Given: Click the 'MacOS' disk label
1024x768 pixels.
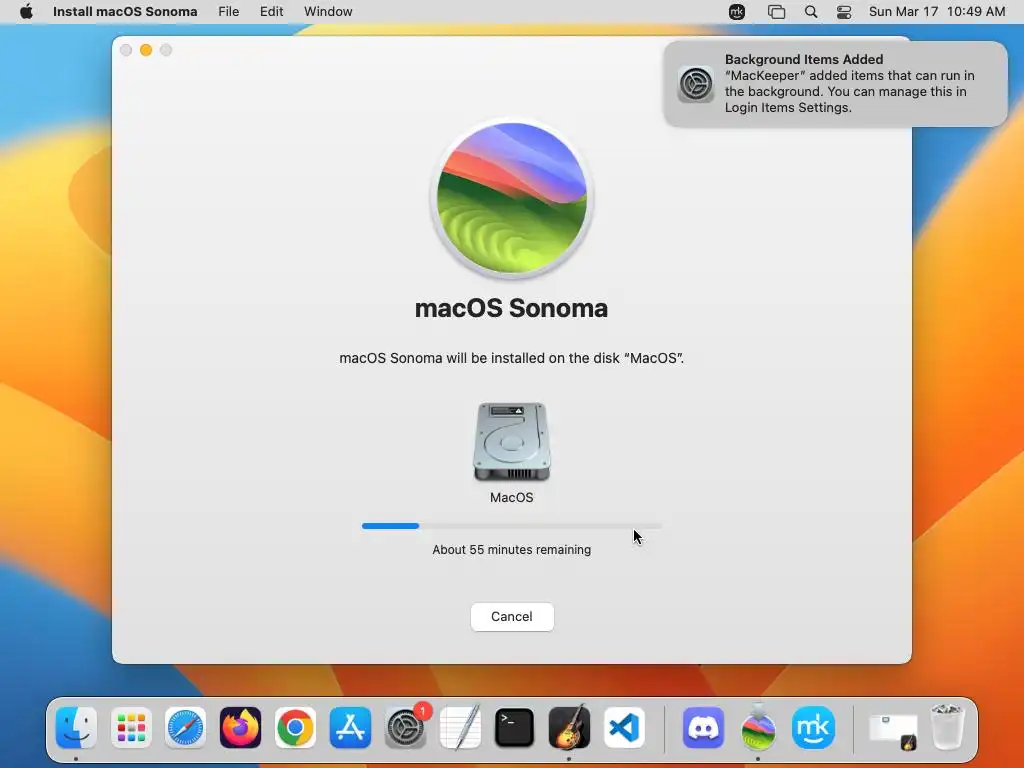Looking at the screenshot, I should 511,498.
